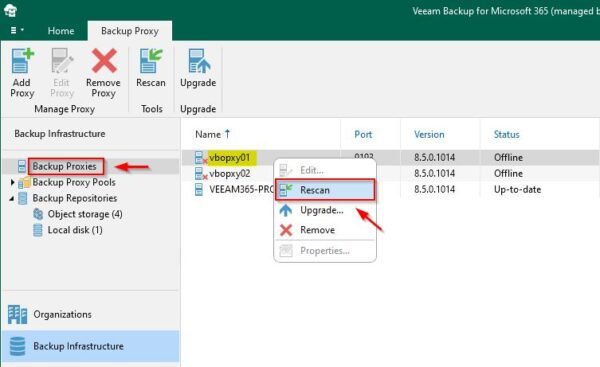Click the Up-to-date status cell
600x367 pixels.
click(517, 189)
